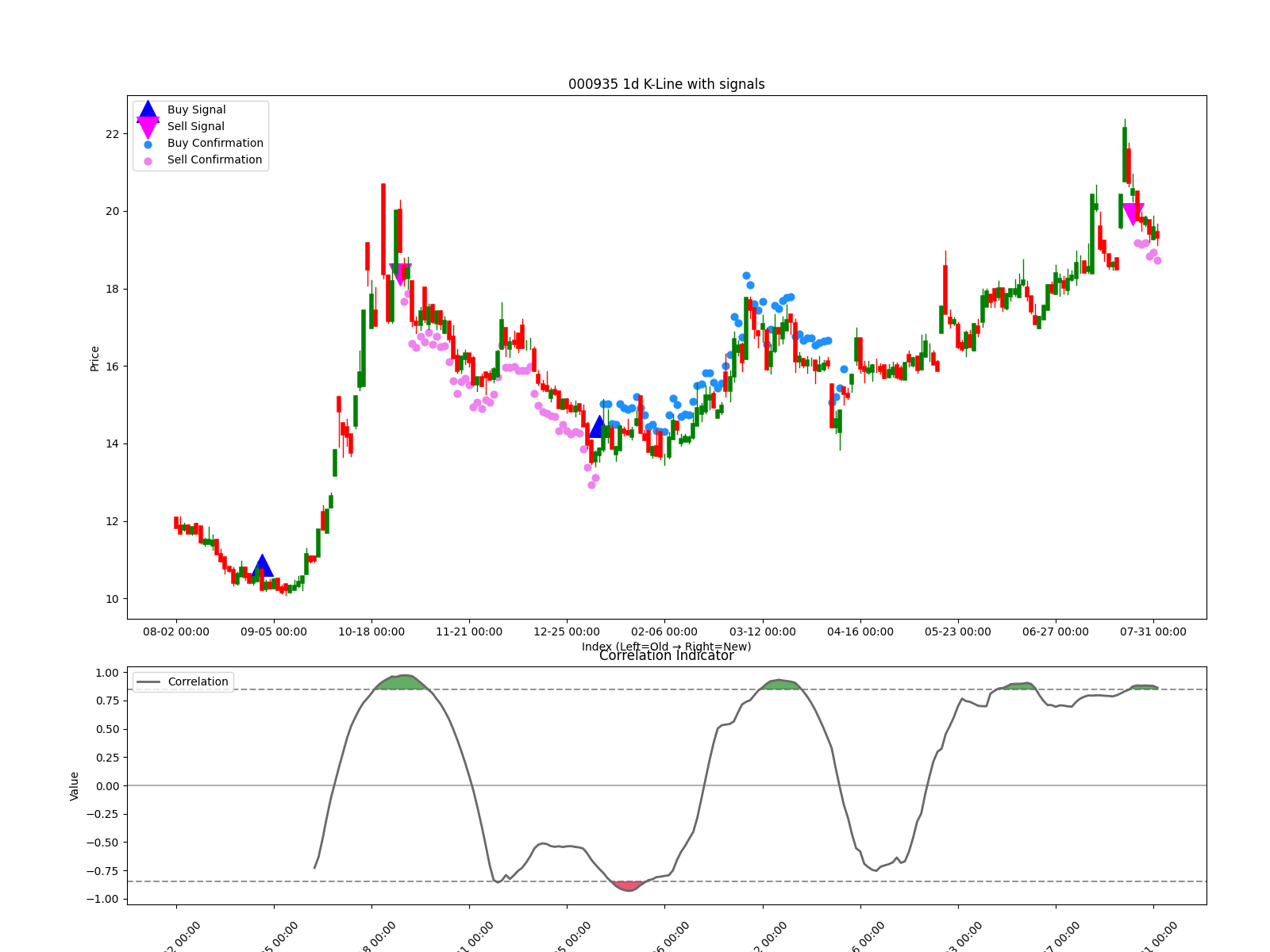This screenshot has width=1270, height=952.
Task: Click the 'Index (Left=Old → Right=New)' axis label
Action: pyautogui.click(x=667, y=647)
